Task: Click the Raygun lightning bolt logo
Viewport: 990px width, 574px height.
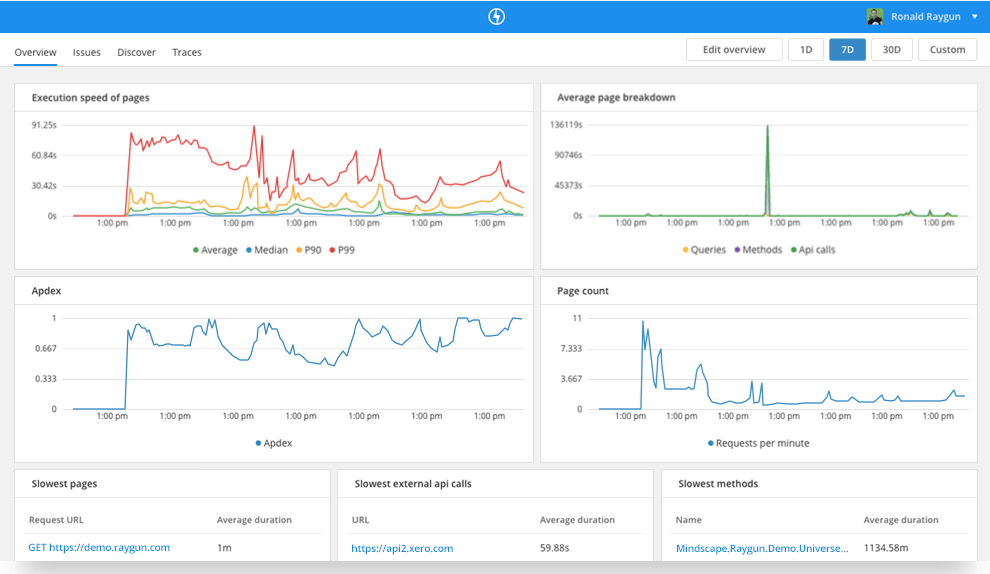Action: (x=496, y=16)
